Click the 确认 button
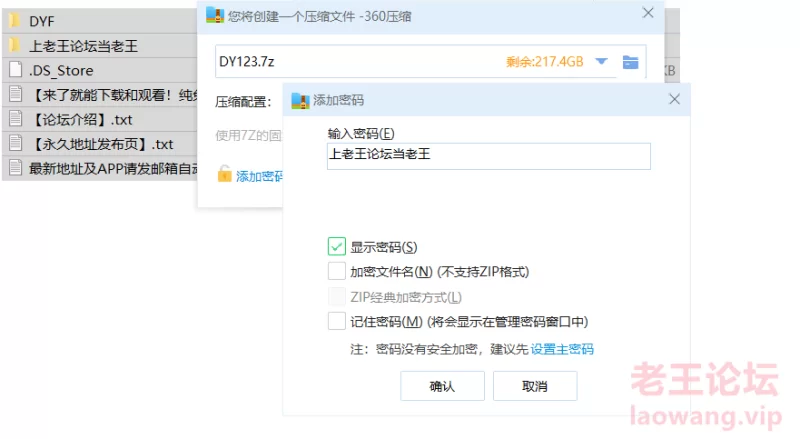The width and height of the screenshot is (800, 439). click(x=442, y=386)
